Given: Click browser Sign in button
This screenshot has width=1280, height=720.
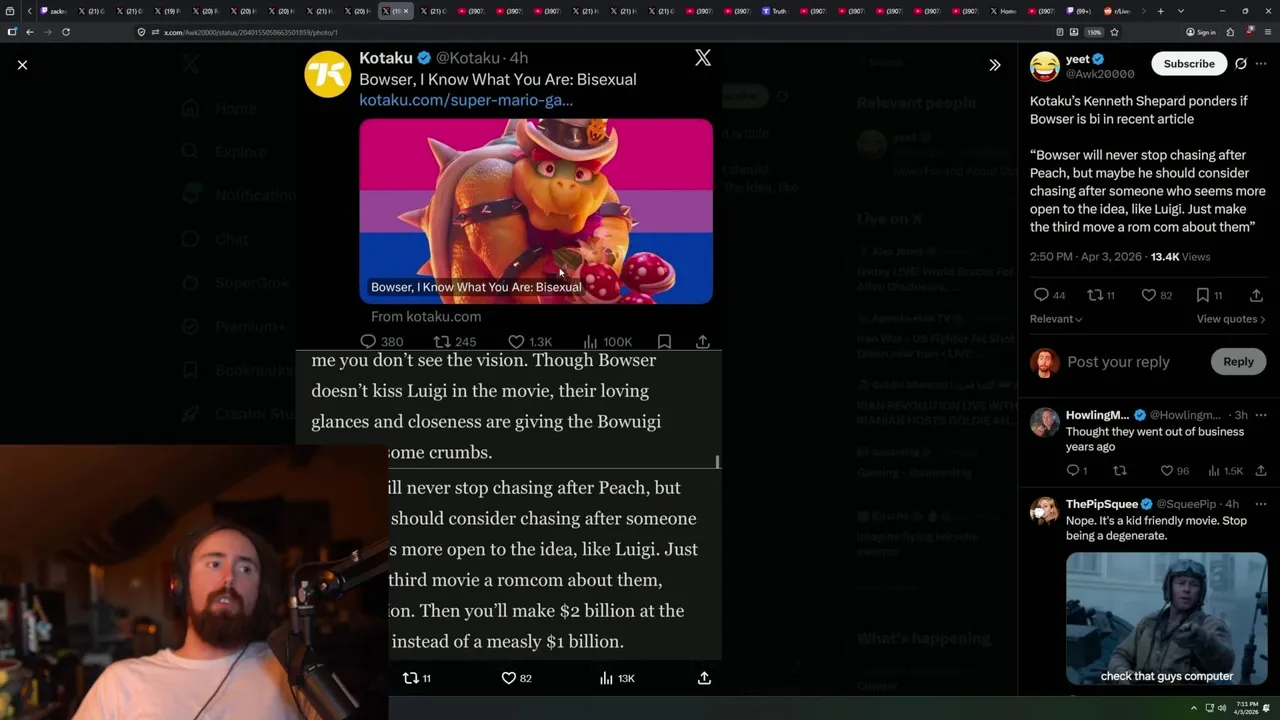Looking at the screenshot, I should (x=1201, y=32).
